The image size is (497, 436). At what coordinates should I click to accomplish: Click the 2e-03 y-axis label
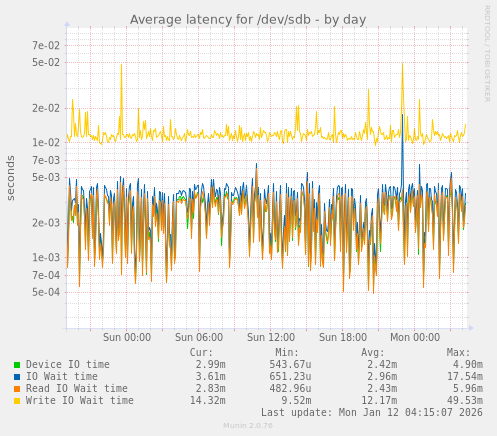click(x=46, y=223)
